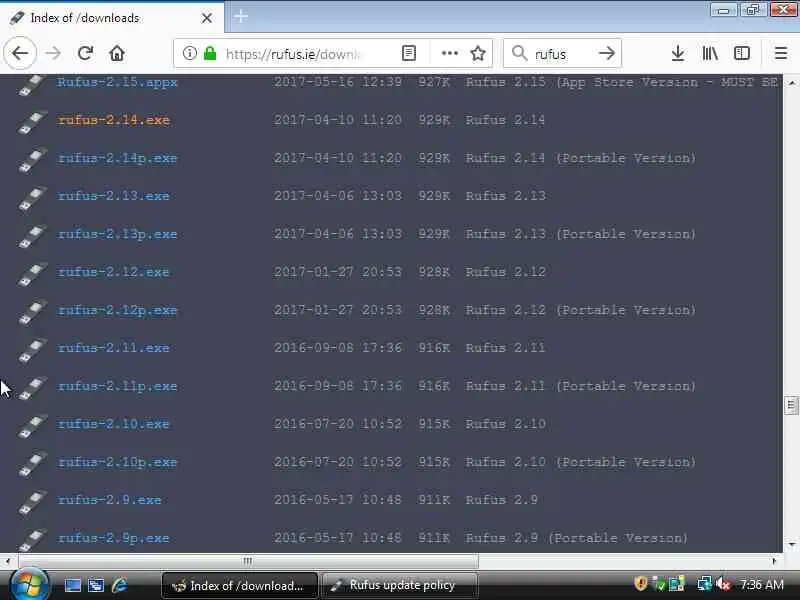Open a new tab with plus
This screenshot has height=600, width=800.
(x=241, y=16)
